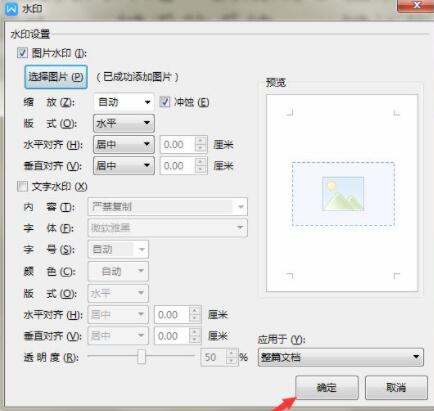The width and height of the screenshot is (434, 411).
Task: Click picture vertical offset input field
Action: click(x=177, y=166)
